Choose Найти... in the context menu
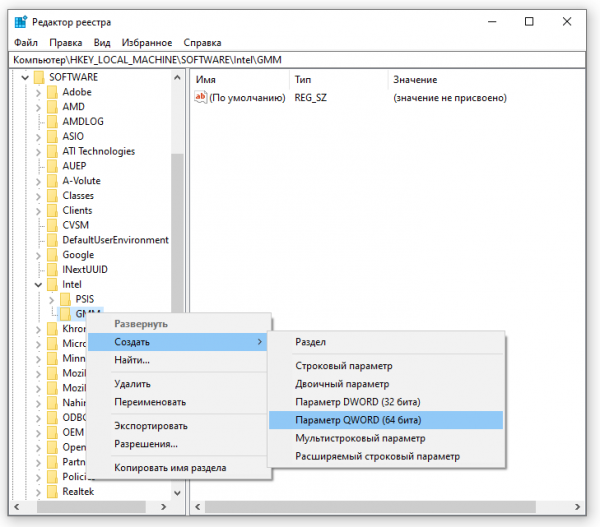 178,360
